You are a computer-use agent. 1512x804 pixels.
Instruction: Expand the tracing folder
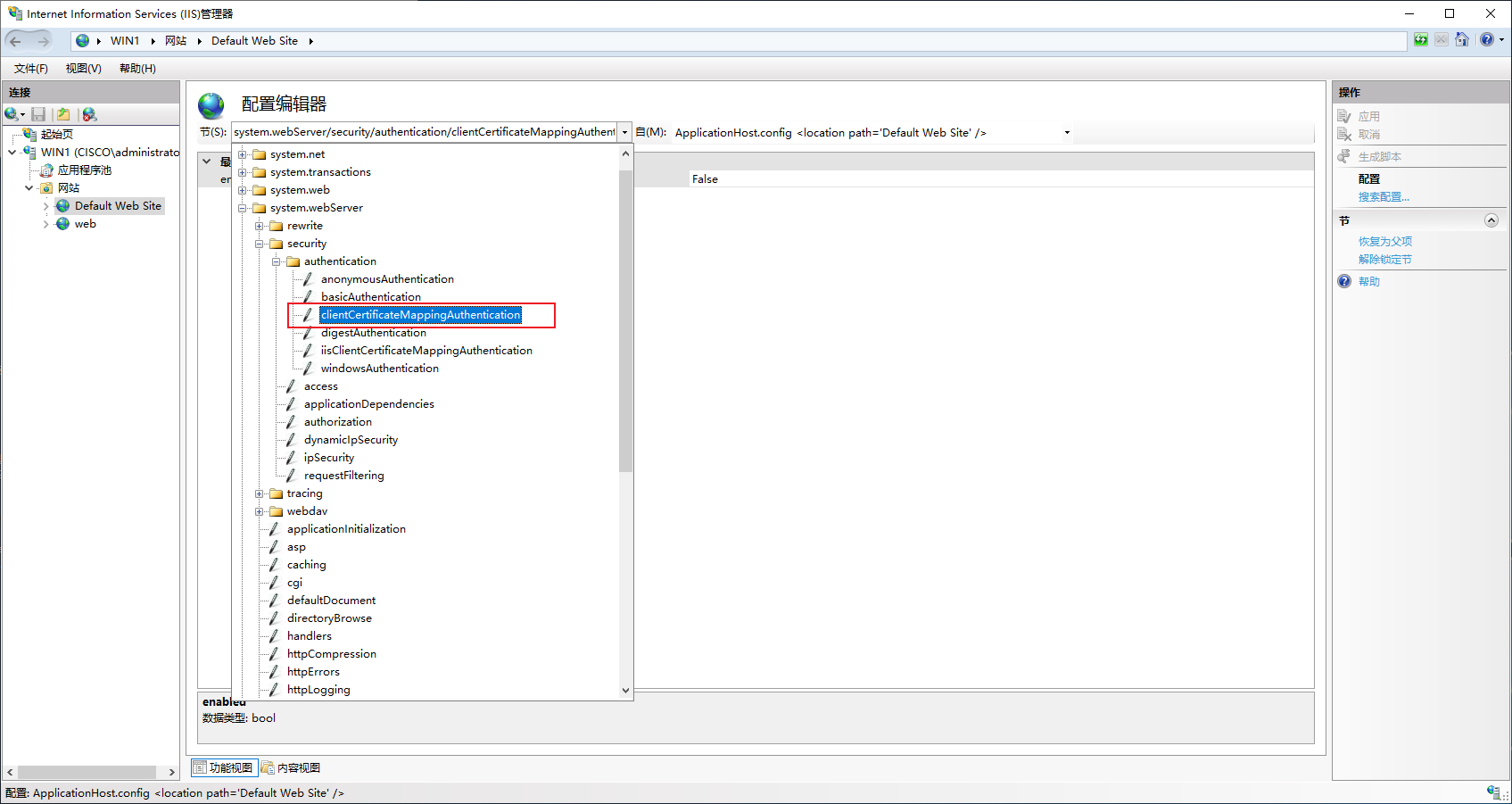(x=260, y=493)
